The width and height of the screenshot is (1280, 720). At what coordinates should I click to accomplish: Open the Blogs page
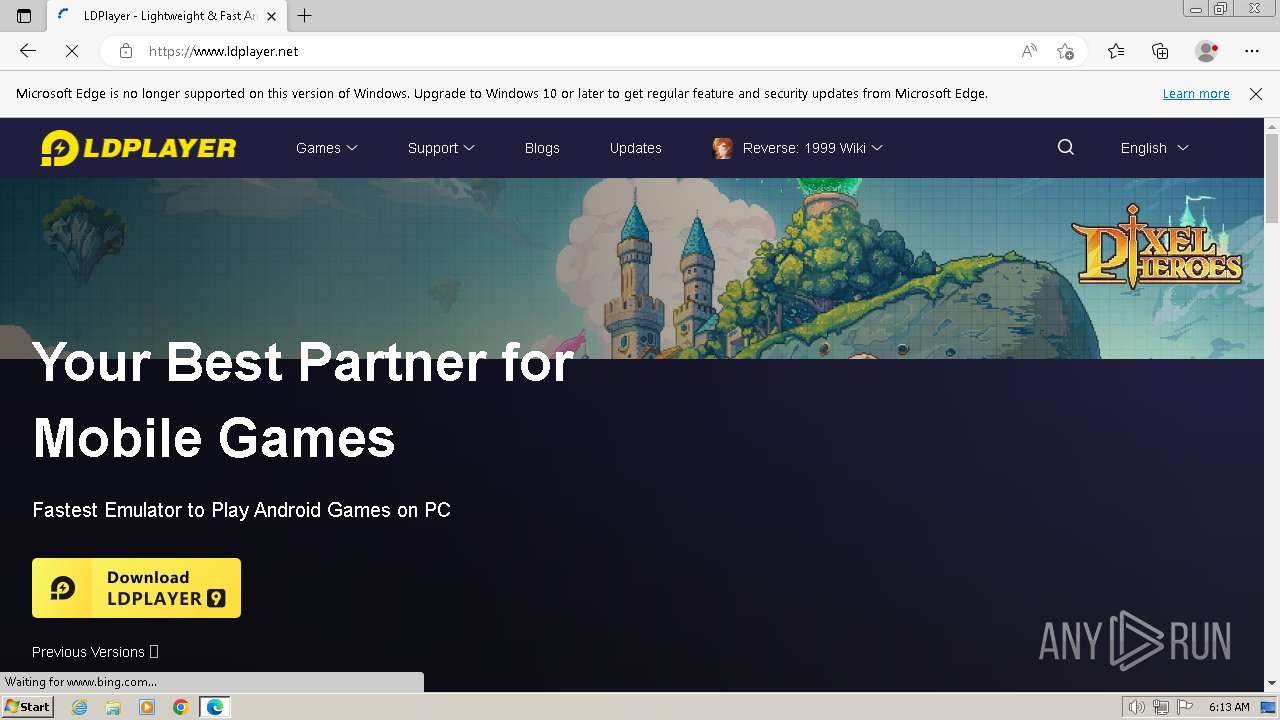point(542,148)
